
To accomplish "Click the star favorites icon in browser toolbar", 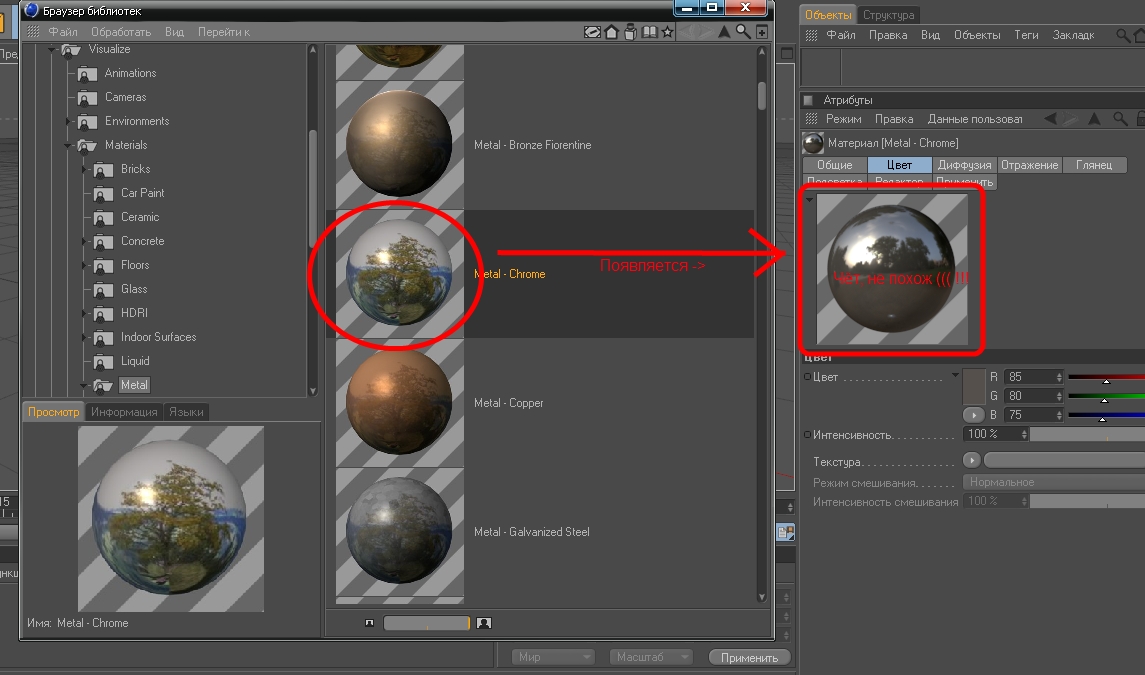I will click(x=668, y=32).
